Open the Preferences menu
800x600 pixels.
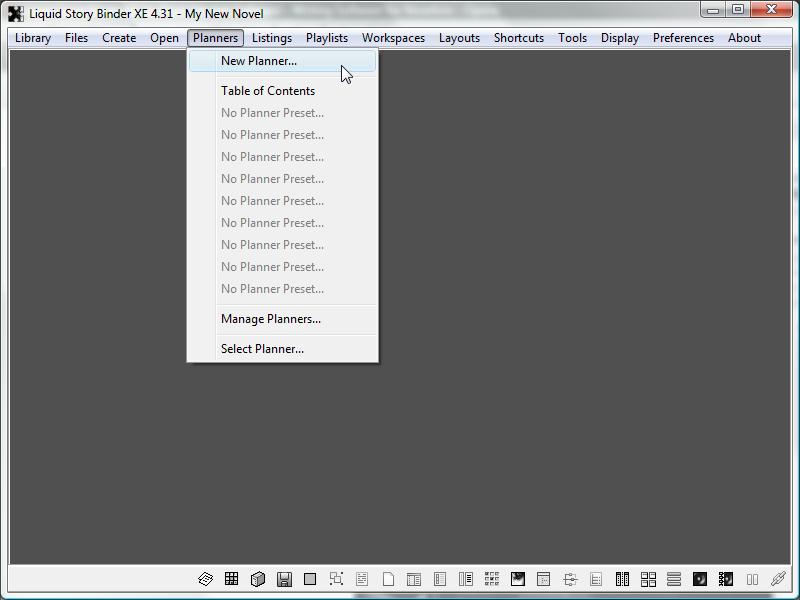[683, 38]
